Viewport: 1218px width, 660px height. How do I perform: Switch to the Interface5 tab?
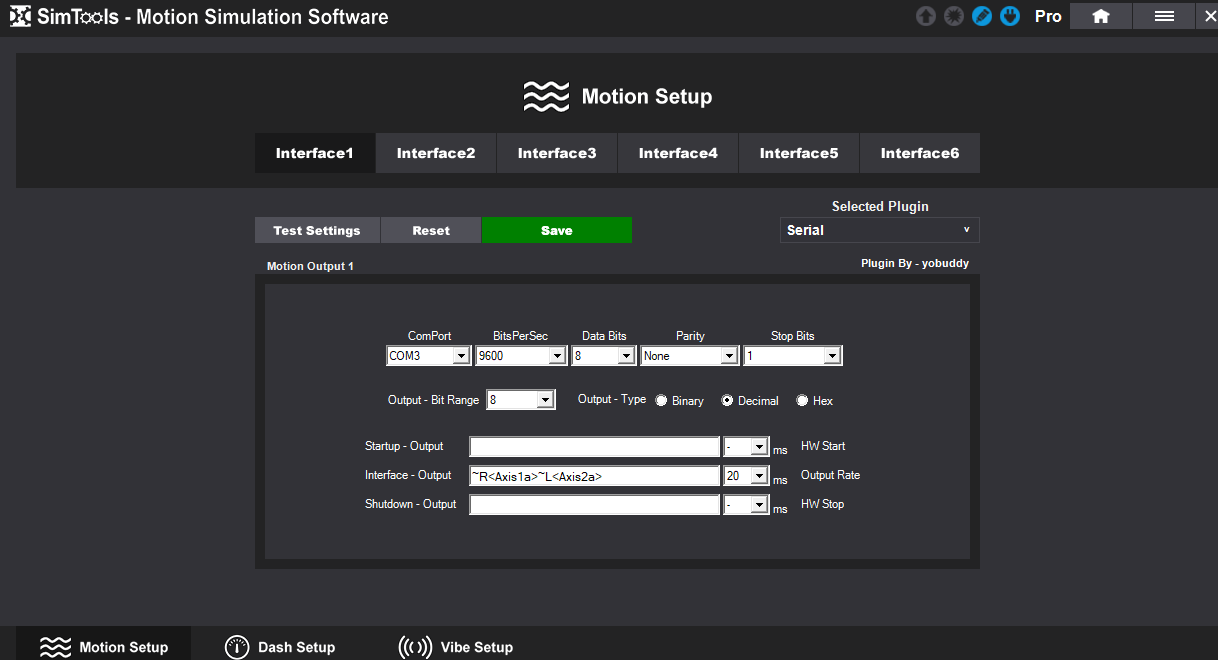(799, 153)
